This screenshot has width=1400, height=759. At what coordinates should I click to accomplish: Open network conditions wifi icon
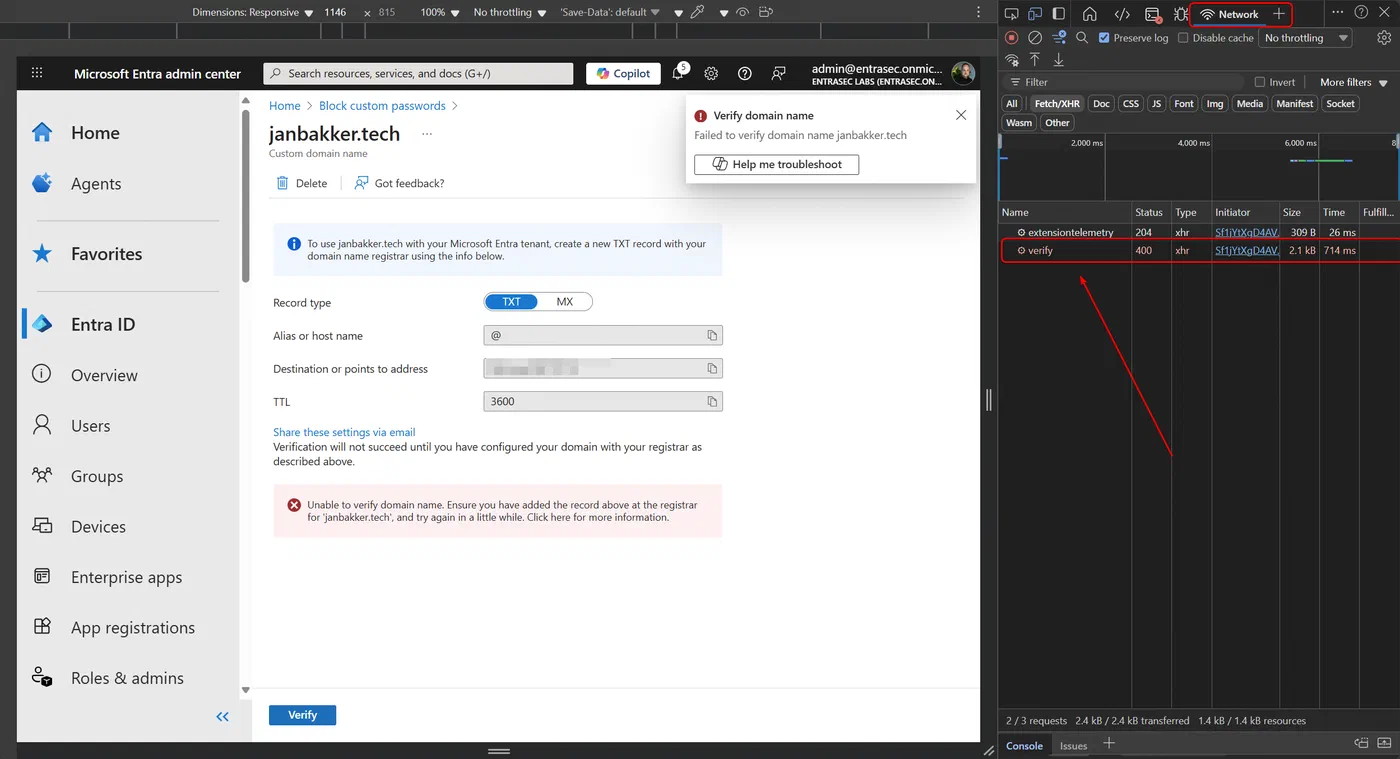coord(1011,61)
